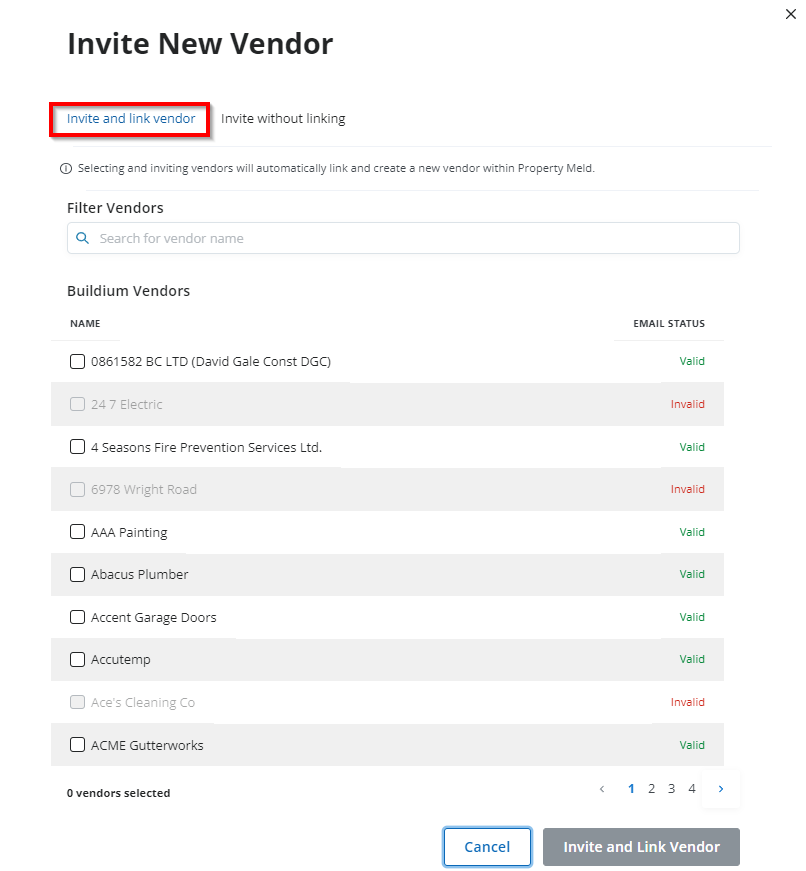Select the Abacus Plumber checkbox
The height and width of the screenshot is (871, 806).
coord(77,575)
